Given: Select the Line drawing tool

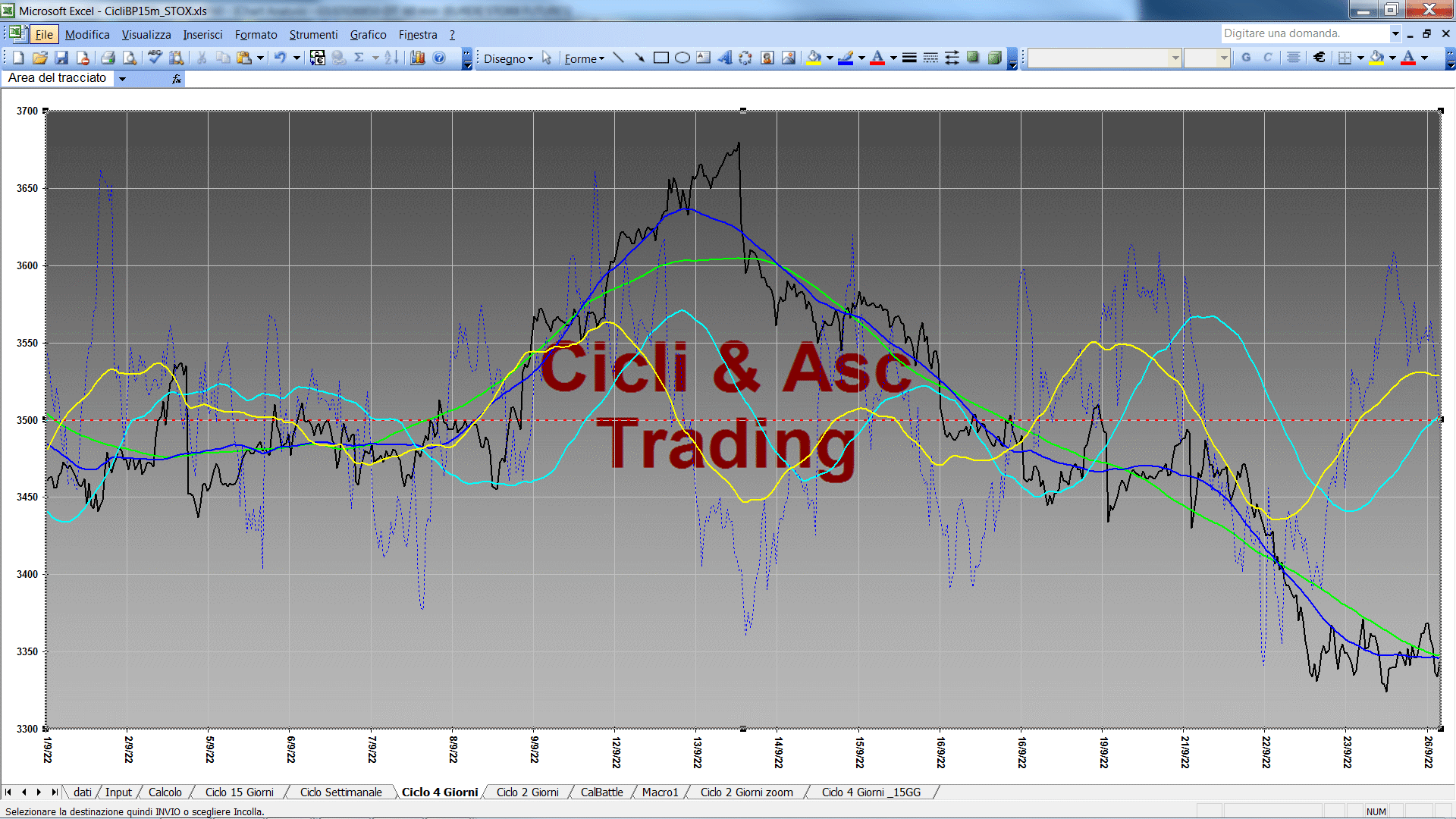Looking at the screenshot, I should tap(619, 58).
